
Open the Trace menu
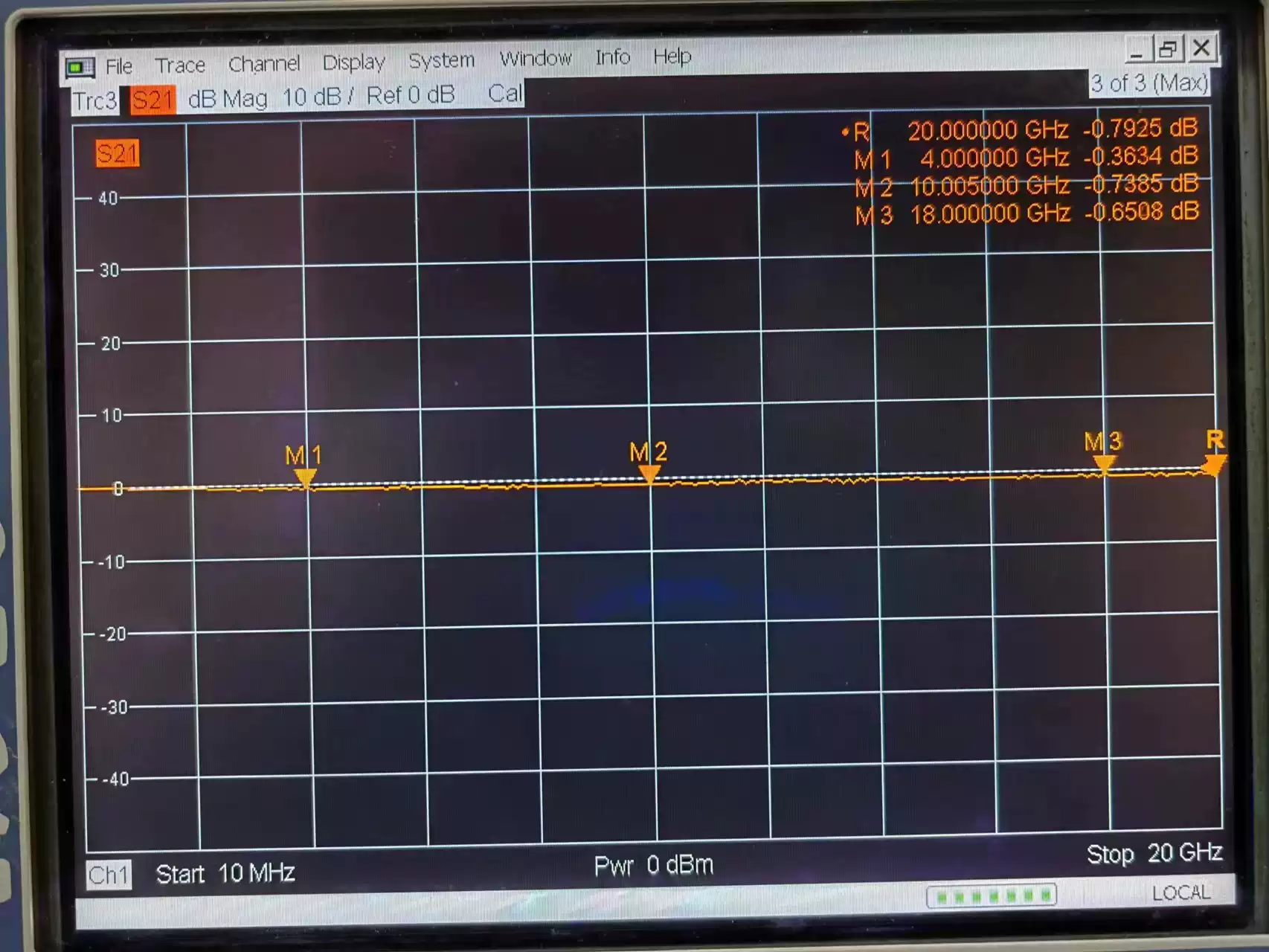180,65
